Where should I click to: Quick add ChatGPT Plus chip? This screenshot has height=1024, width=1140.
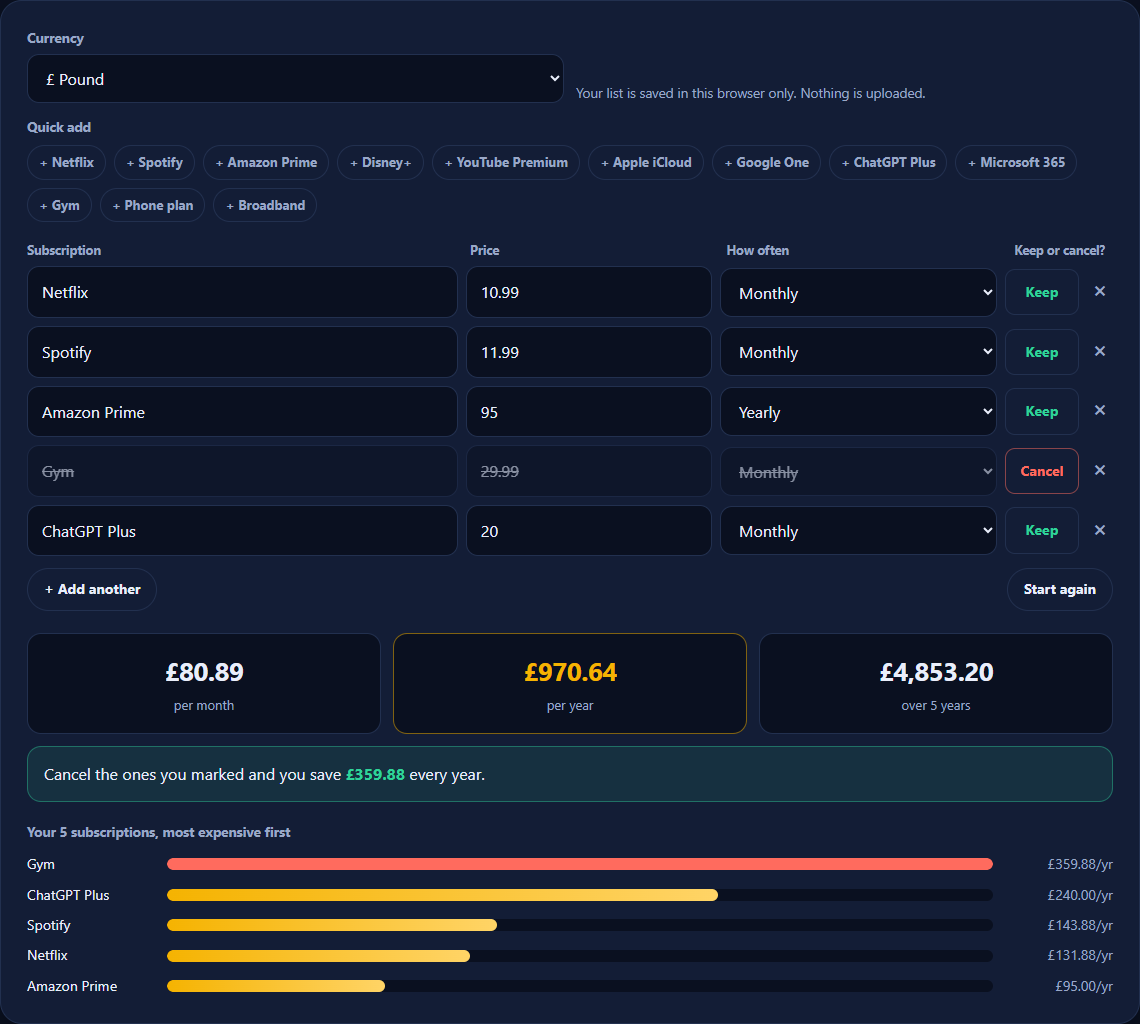888,162
